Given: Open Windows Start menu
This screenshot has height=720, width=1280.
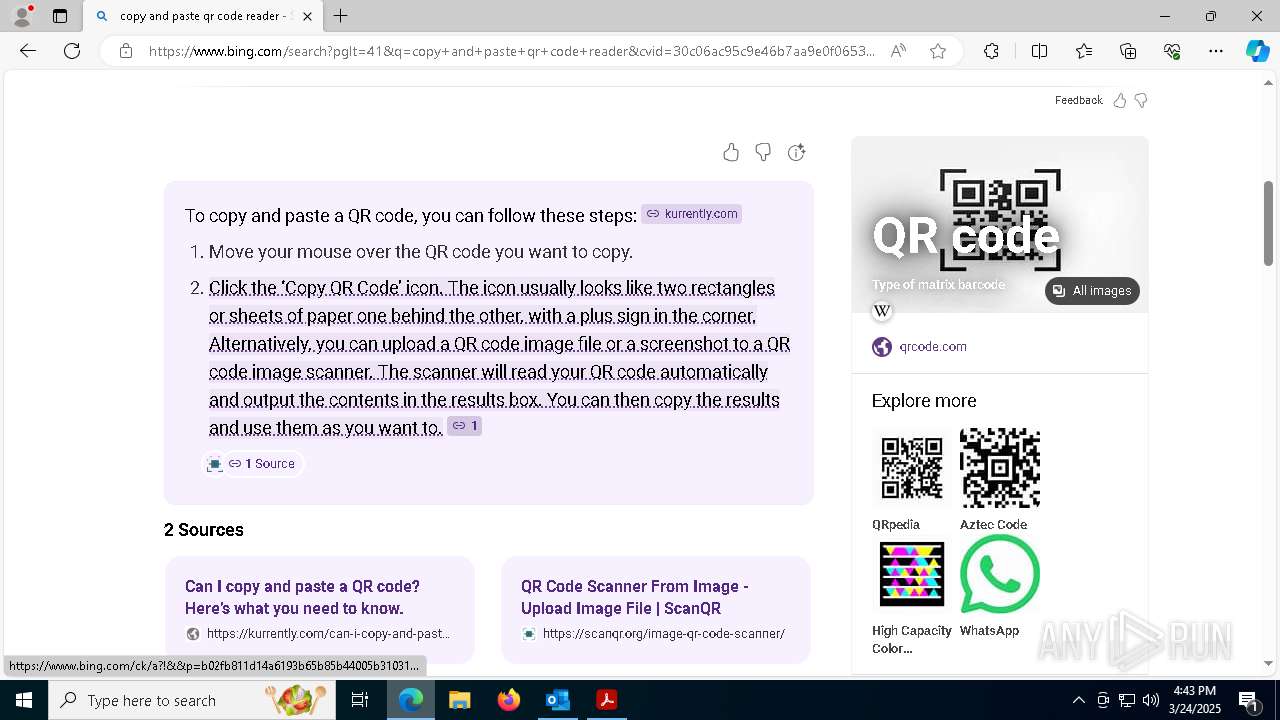Looking at the screenshot, I should click(x=24, y=700).
